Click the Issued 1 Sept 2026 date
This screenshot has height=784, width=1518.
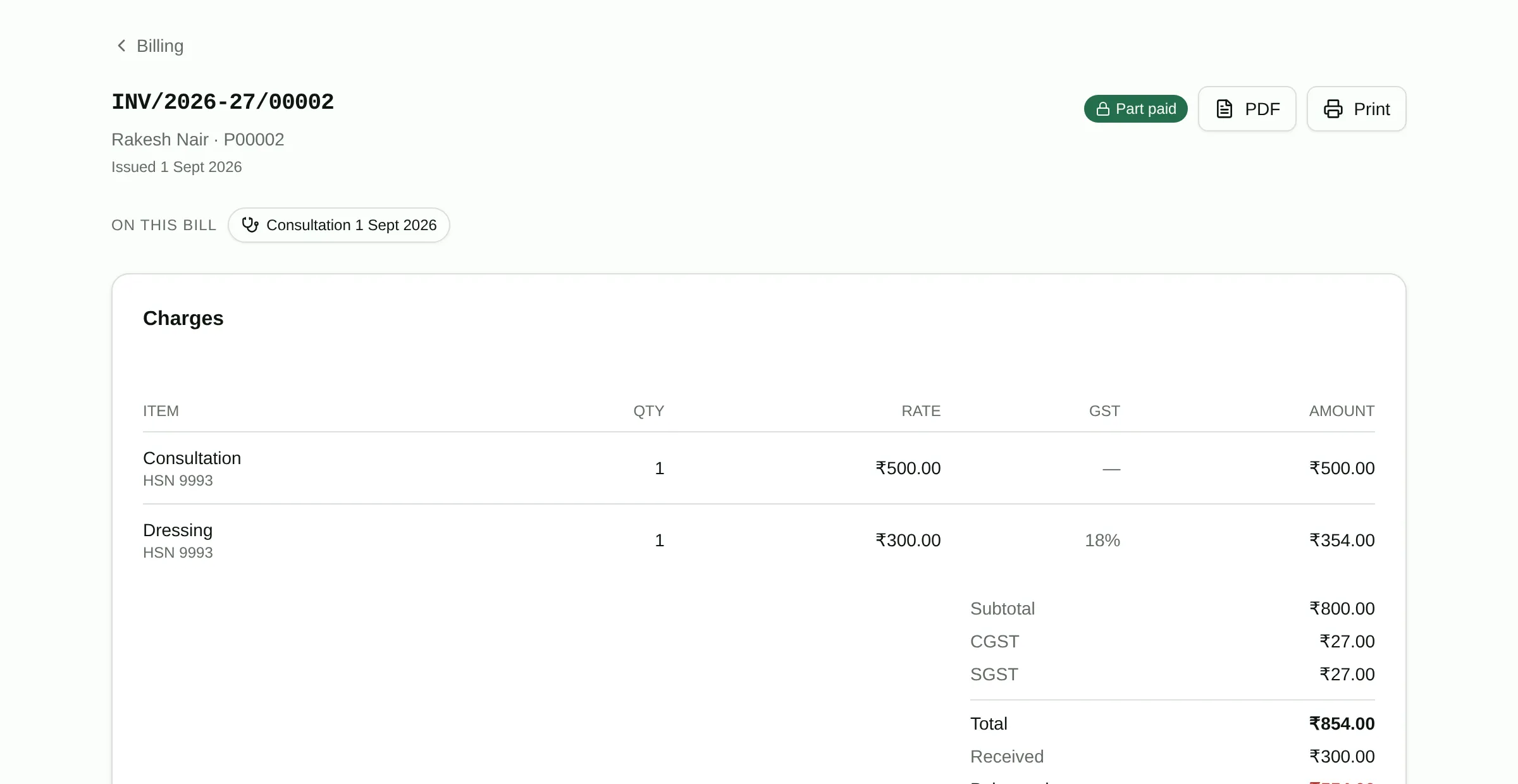pyautogui.click(x=176, y=167)
